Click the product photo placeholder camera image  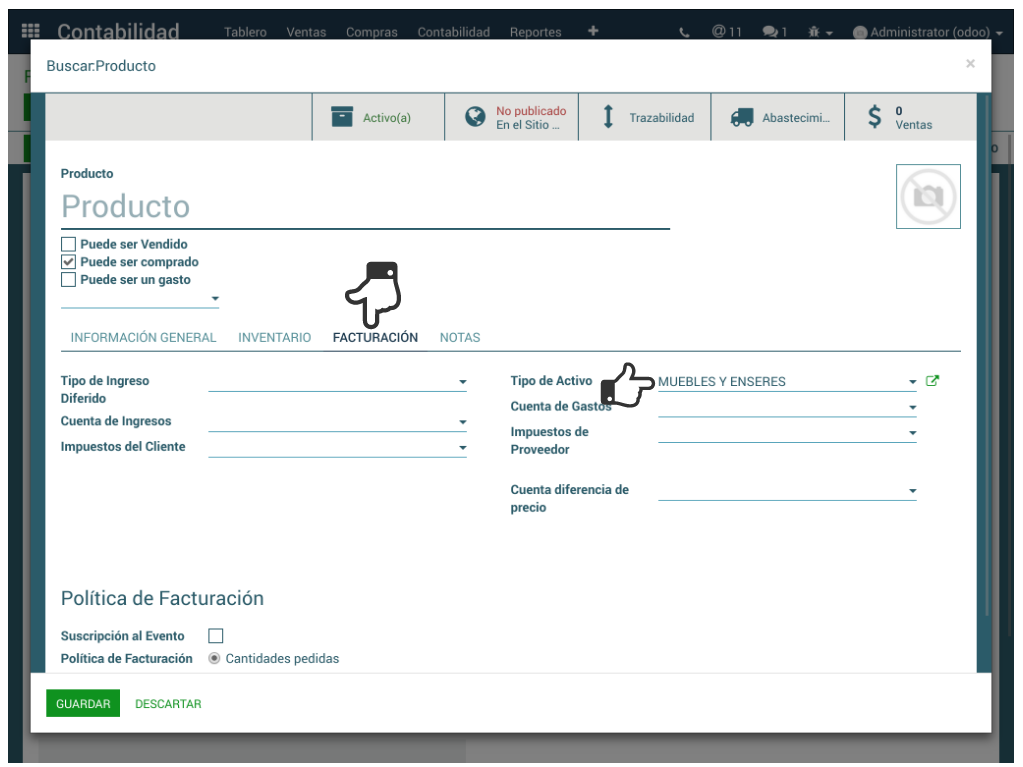point(928,197)
